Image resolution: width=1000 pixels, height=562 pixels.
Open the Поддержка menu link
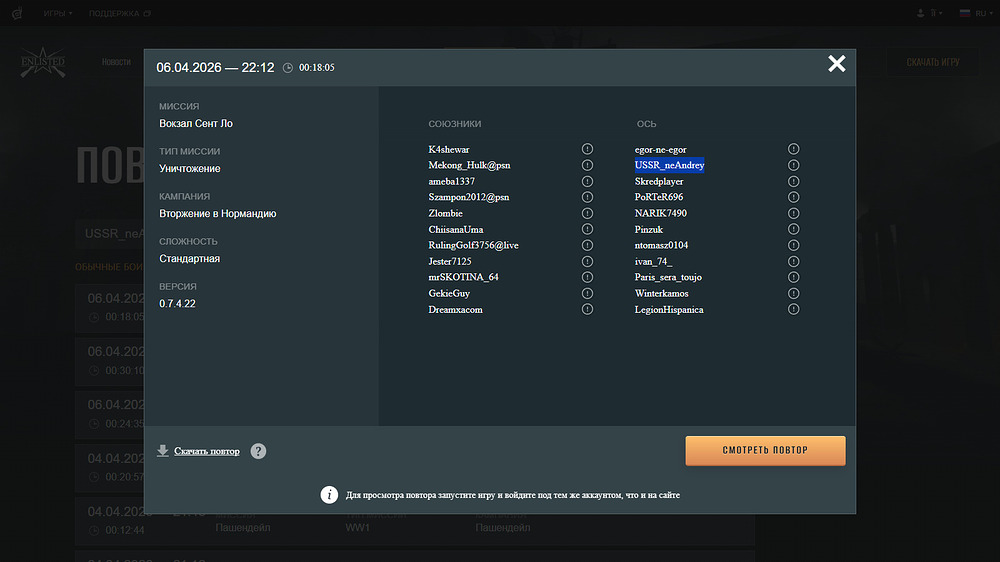(119, 13)
